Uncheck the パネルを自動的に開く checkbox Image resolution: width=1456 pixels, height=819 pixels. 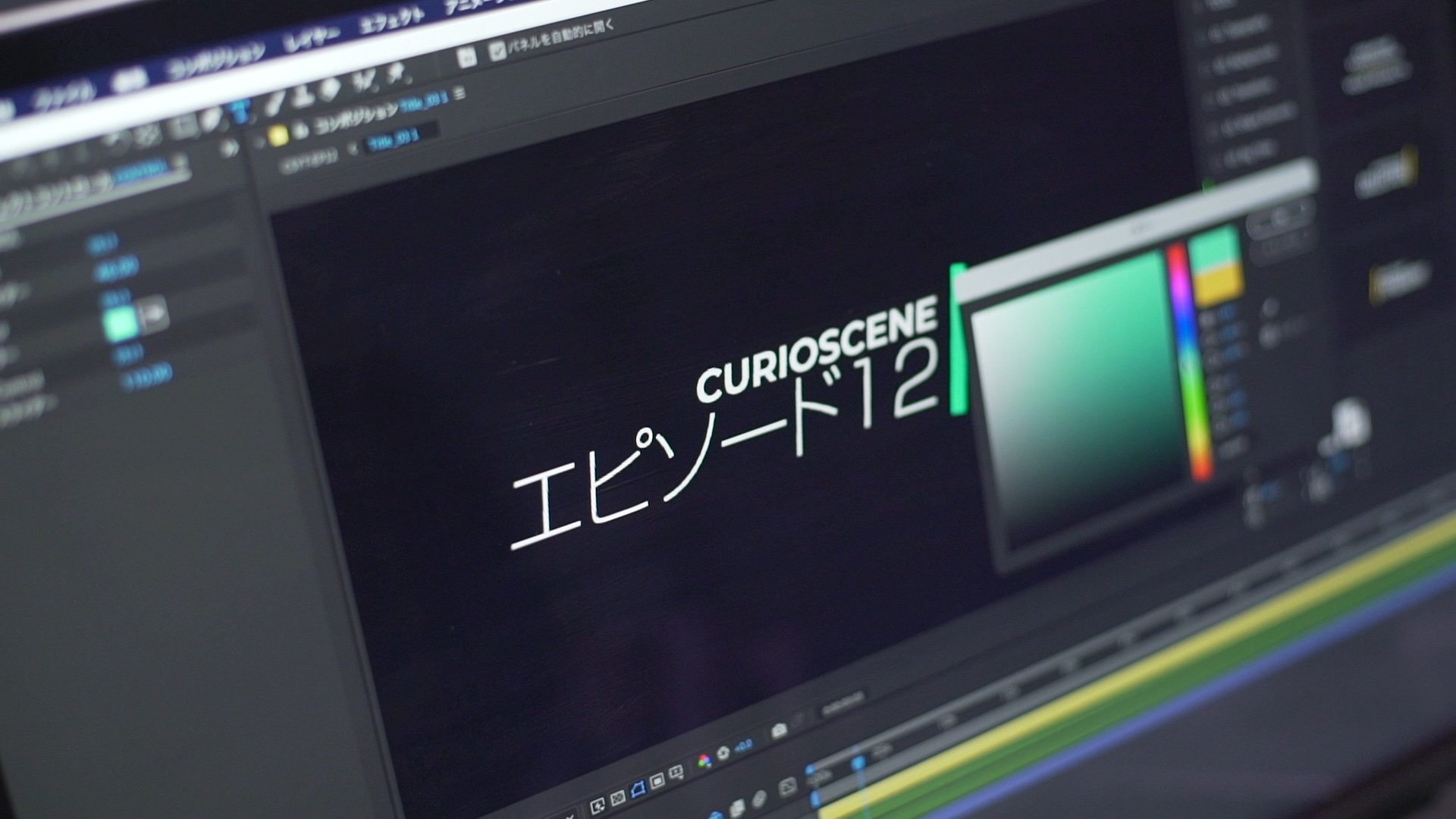pyautogui.click(x=497, y=50)
